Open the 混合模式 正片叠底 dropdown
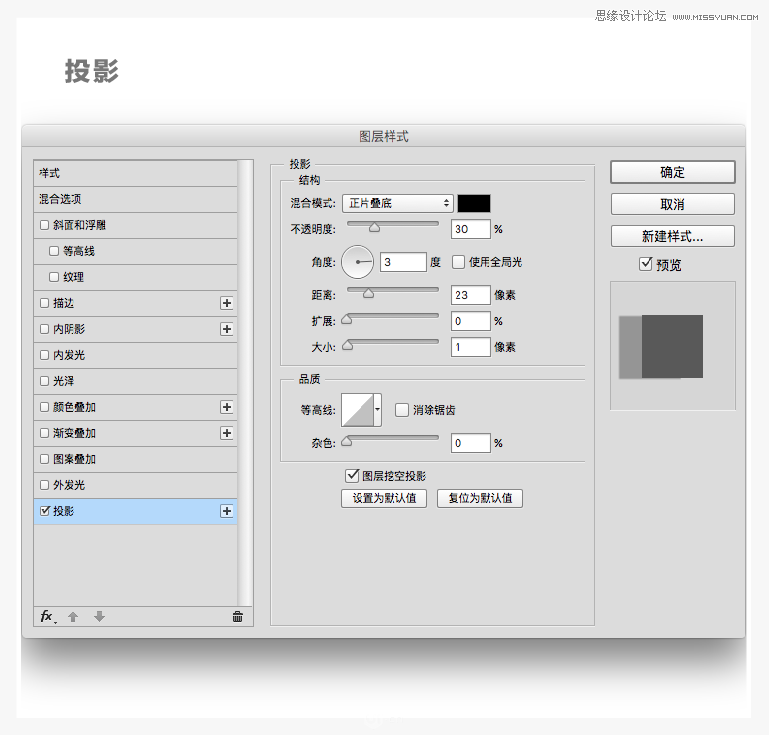The image size is (769, 735). 397,203
